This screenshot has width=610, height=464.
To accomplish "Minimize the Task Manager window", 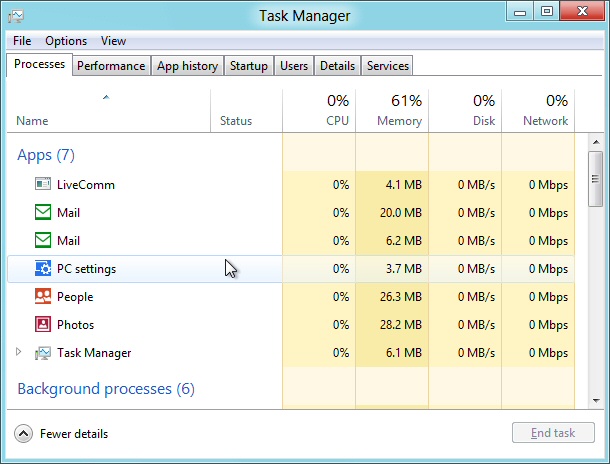I will pos(520,12).
